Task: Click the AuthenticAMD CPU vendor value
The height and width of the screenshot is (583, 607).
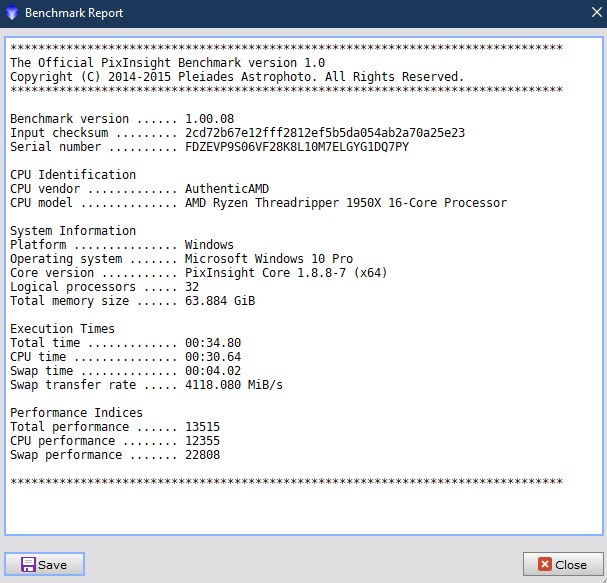Action: (227, 189)
